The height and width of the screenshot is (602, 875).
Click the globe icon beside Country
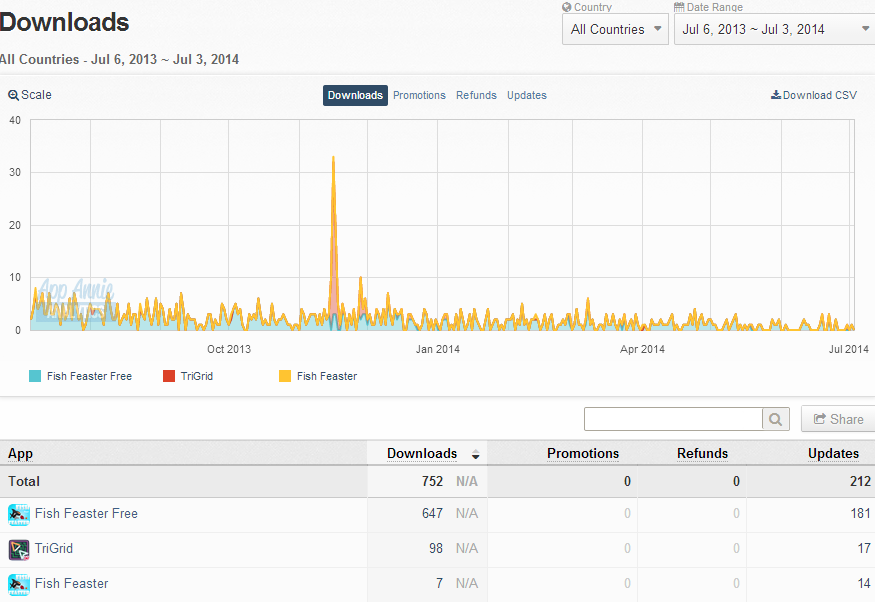pos(567,7)
